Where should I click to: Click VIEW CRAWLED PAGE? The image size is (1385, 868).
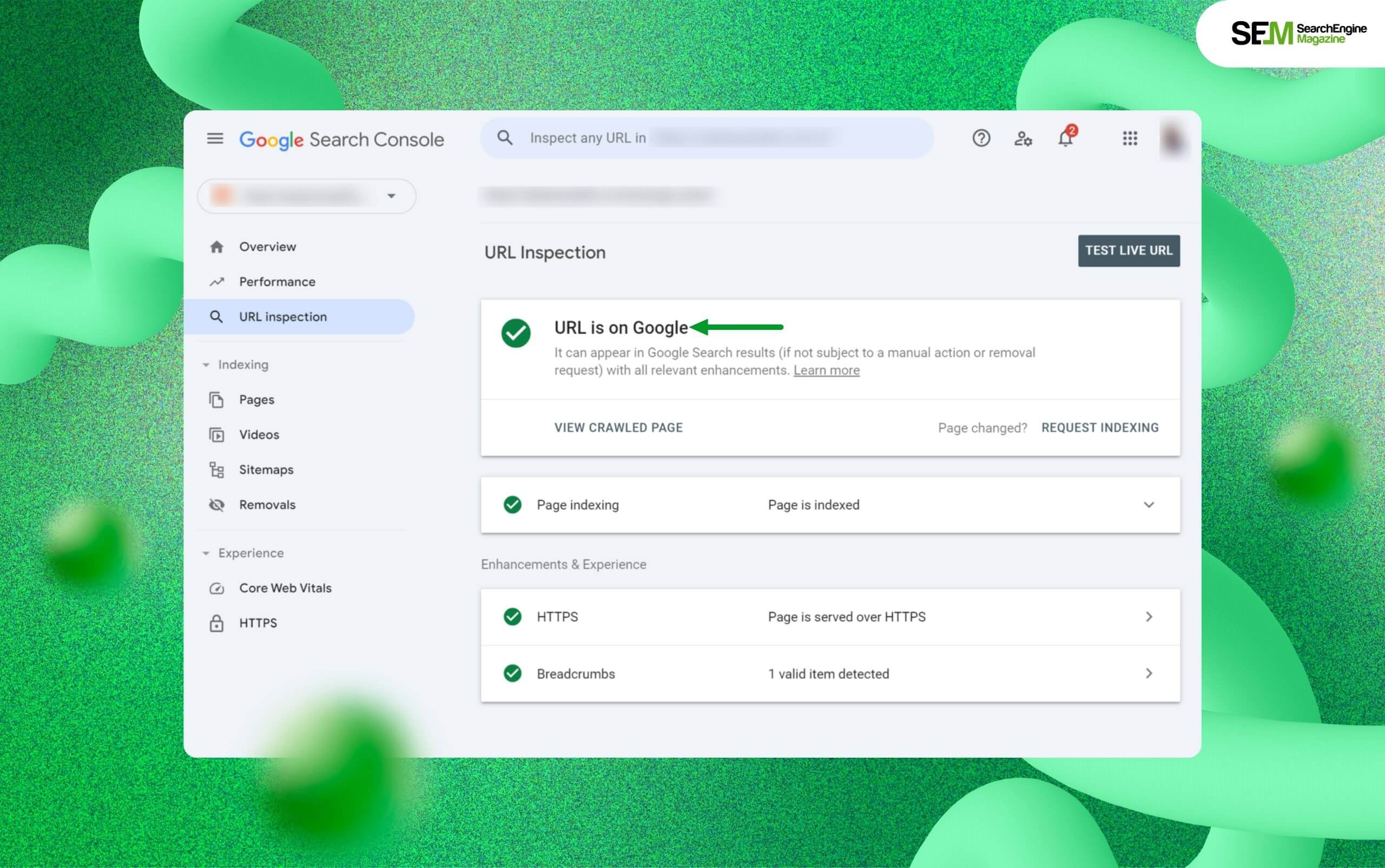coord(618,428)
